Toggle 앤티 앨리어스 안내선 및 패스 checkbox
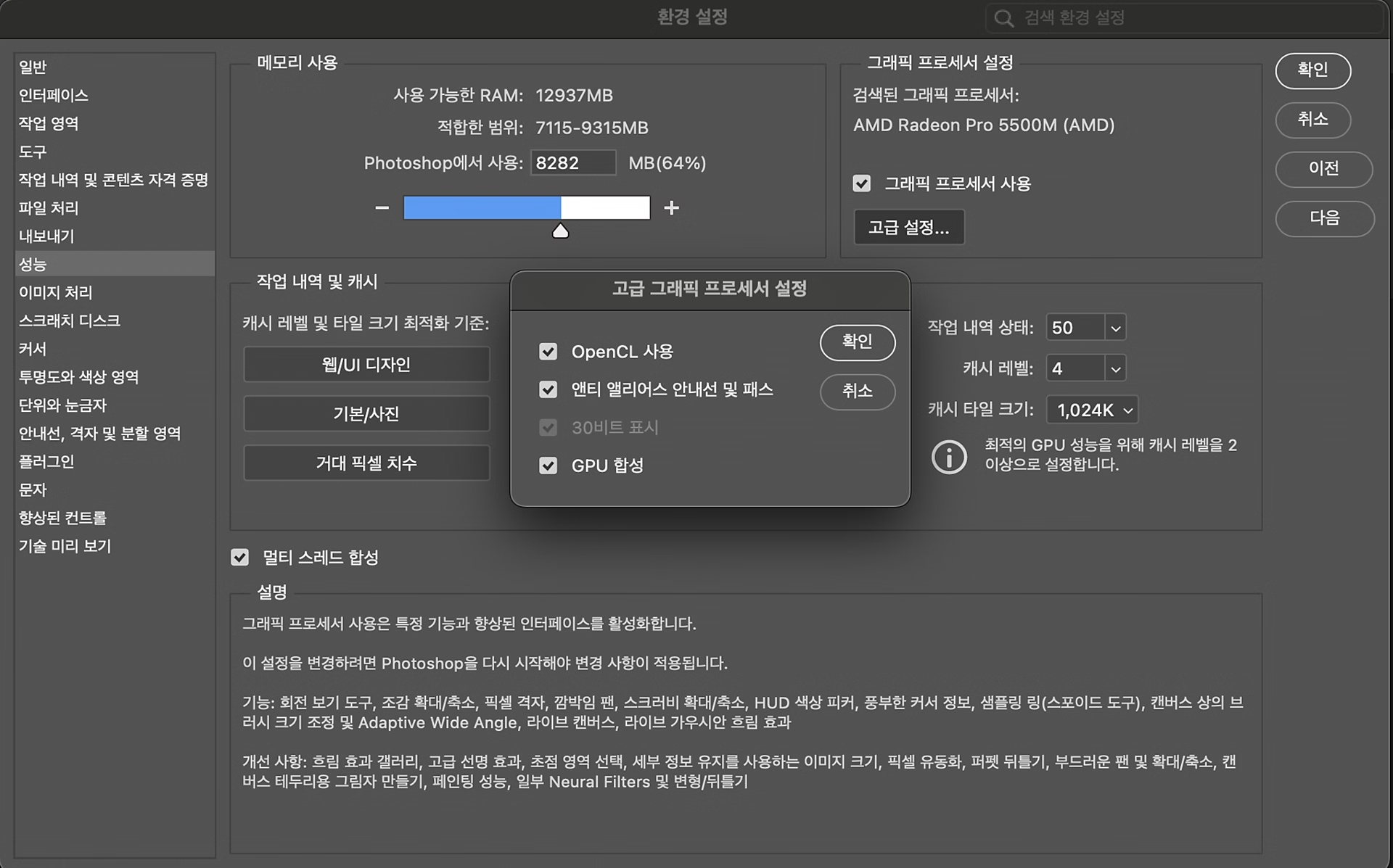1393x868 pixels. (548, 389)
